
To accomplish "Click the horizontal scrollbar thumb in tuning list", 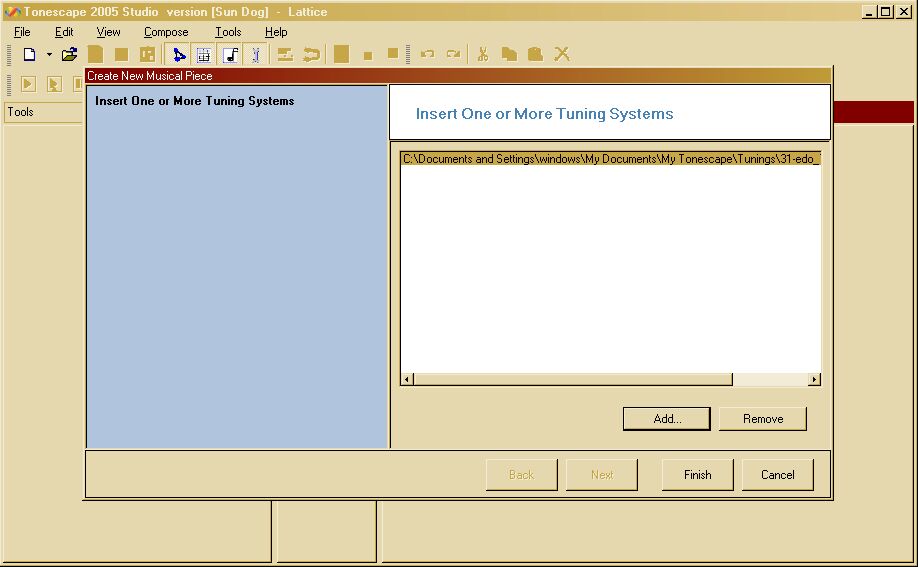I will click(573, 380).
